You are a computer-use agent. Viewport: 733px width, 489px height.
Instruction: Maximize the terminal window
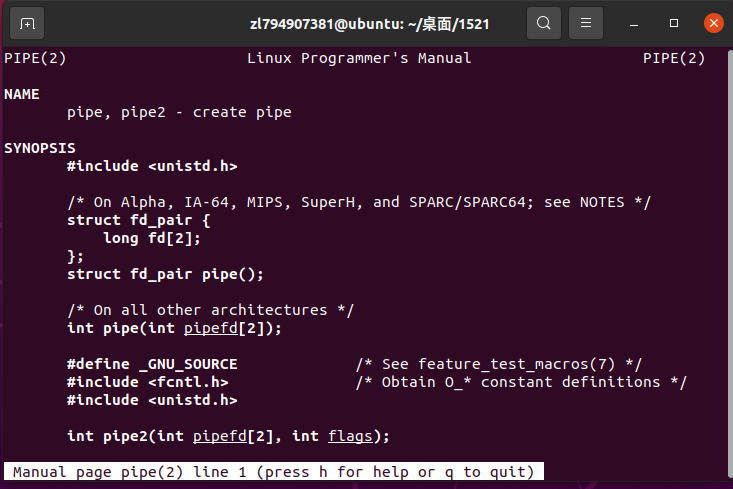pyautogui.click(x=674, y=23)
